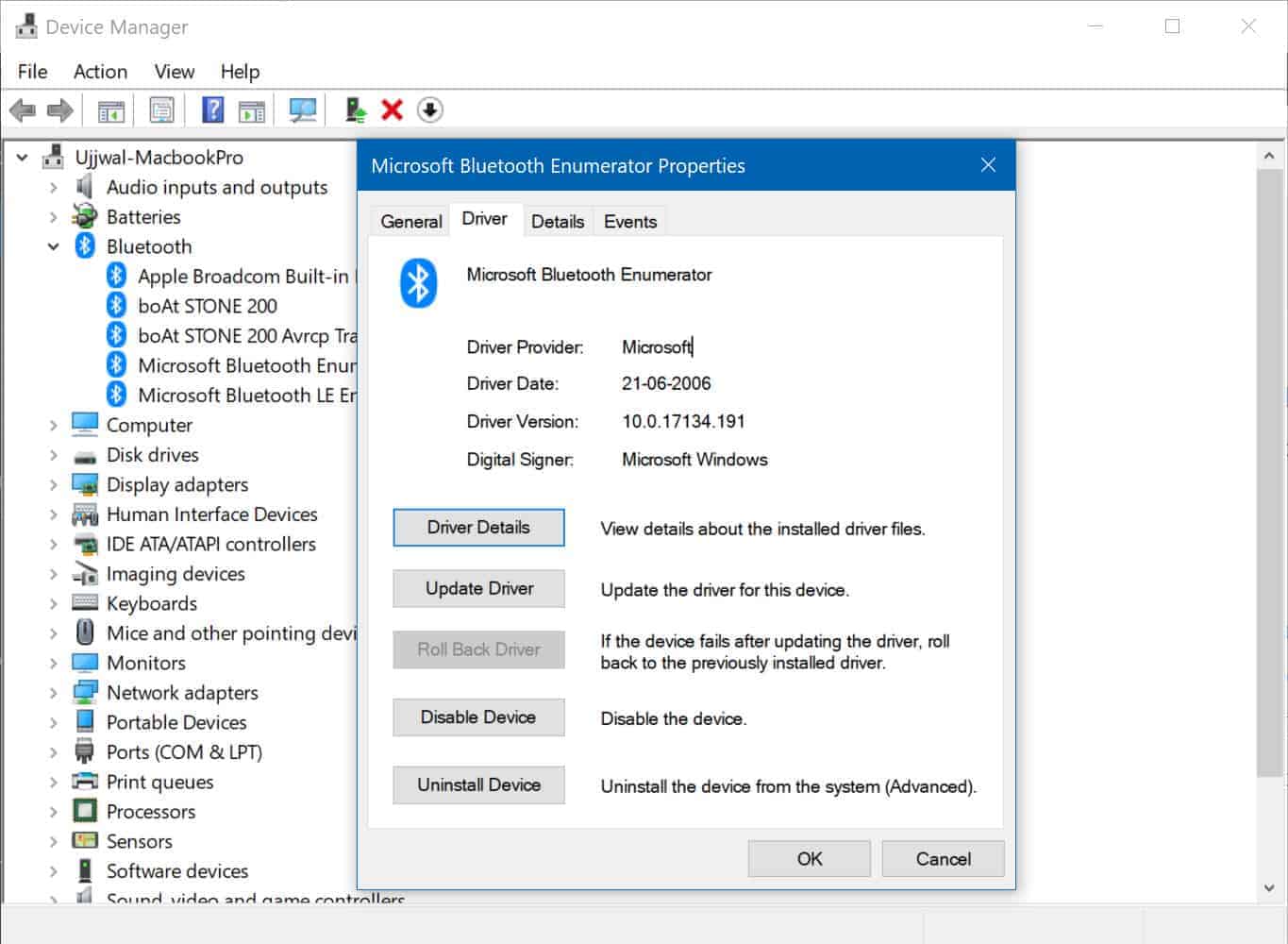Click the Back arrow toolbar icon
Screen dimensions: 1288x944
(23, 110)
